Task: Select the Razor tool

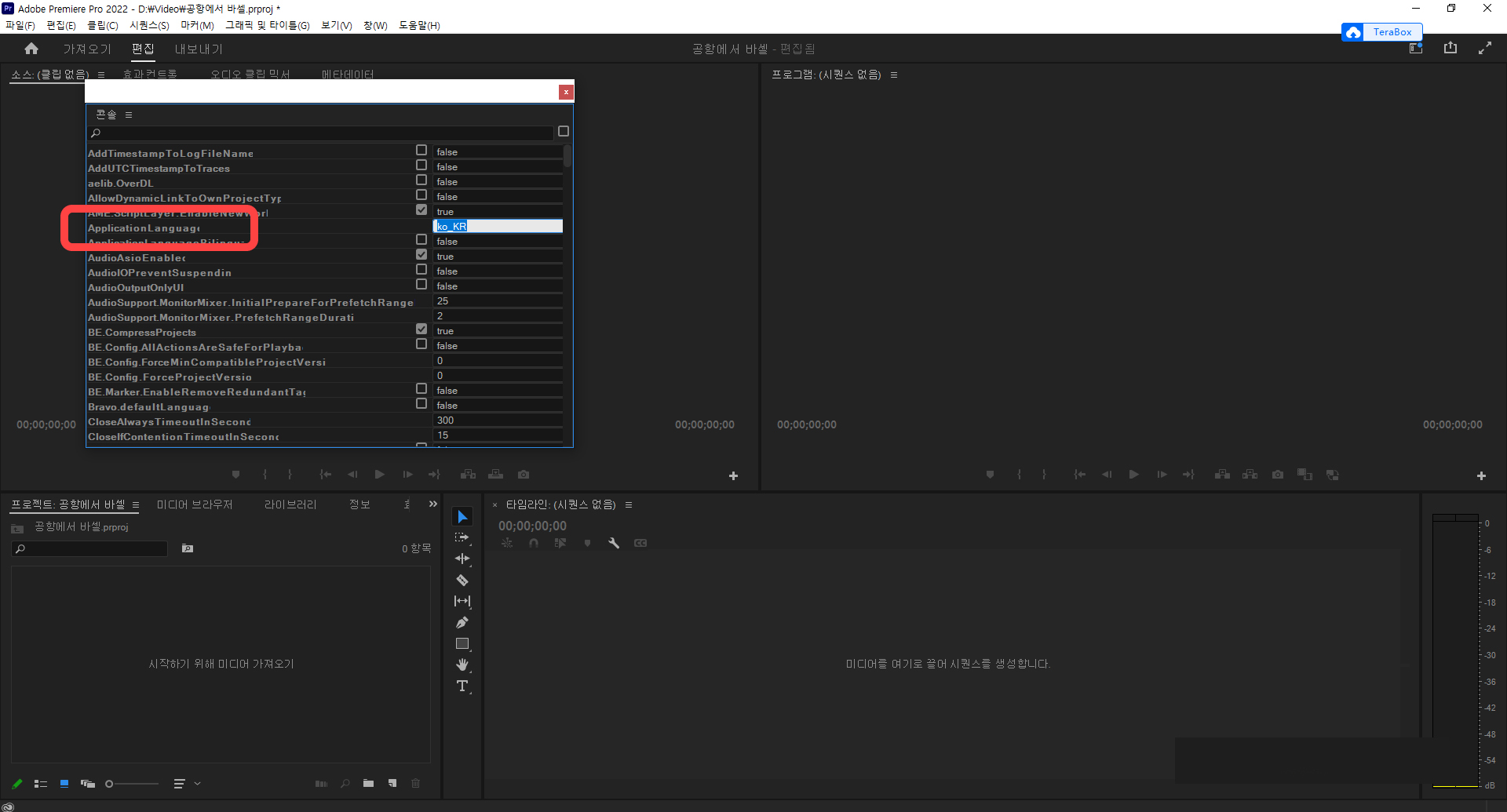Action: tap(462, 580)
